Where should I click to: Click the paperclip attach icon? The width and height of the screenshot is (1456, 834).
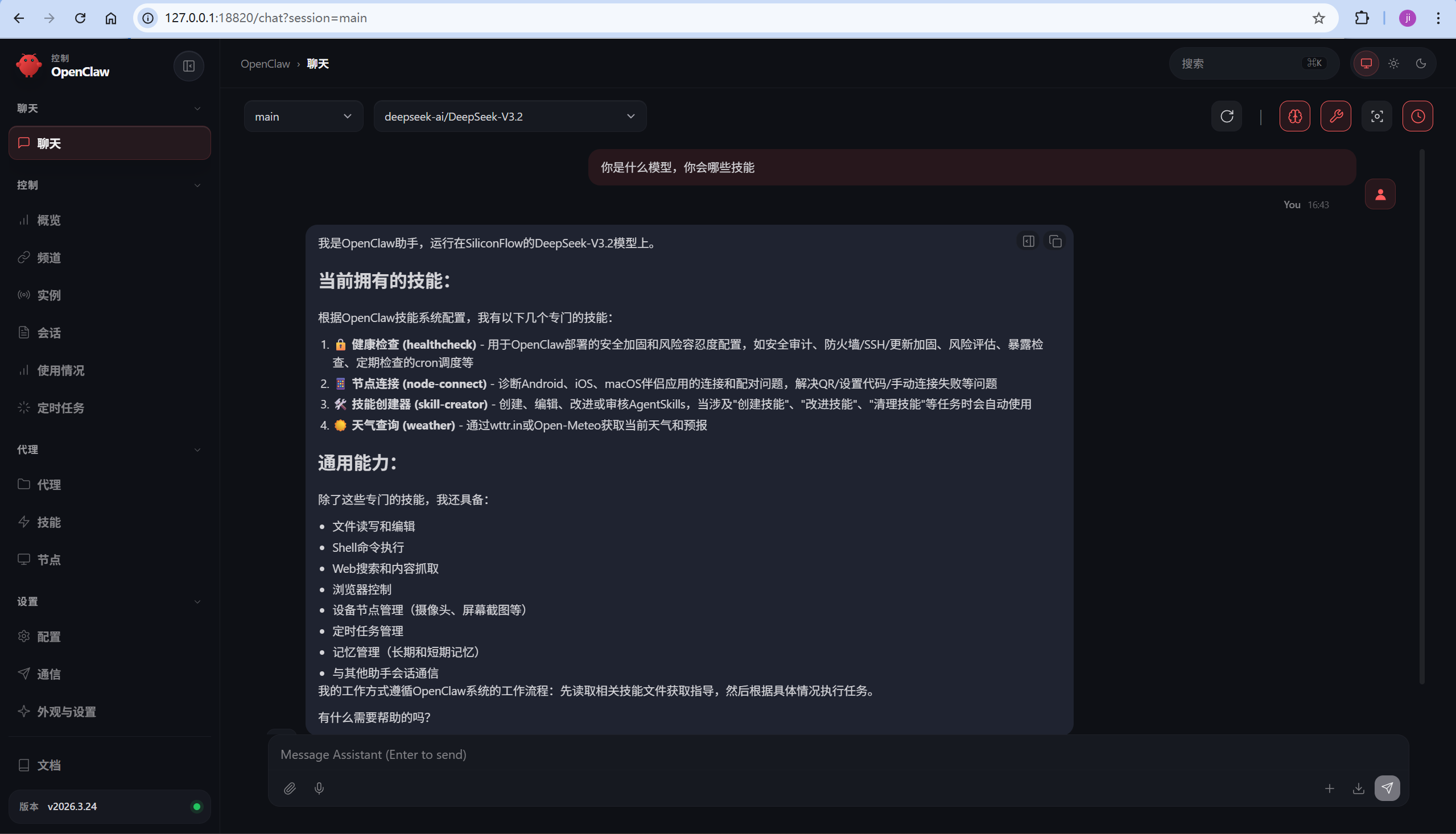click(290, 788)
